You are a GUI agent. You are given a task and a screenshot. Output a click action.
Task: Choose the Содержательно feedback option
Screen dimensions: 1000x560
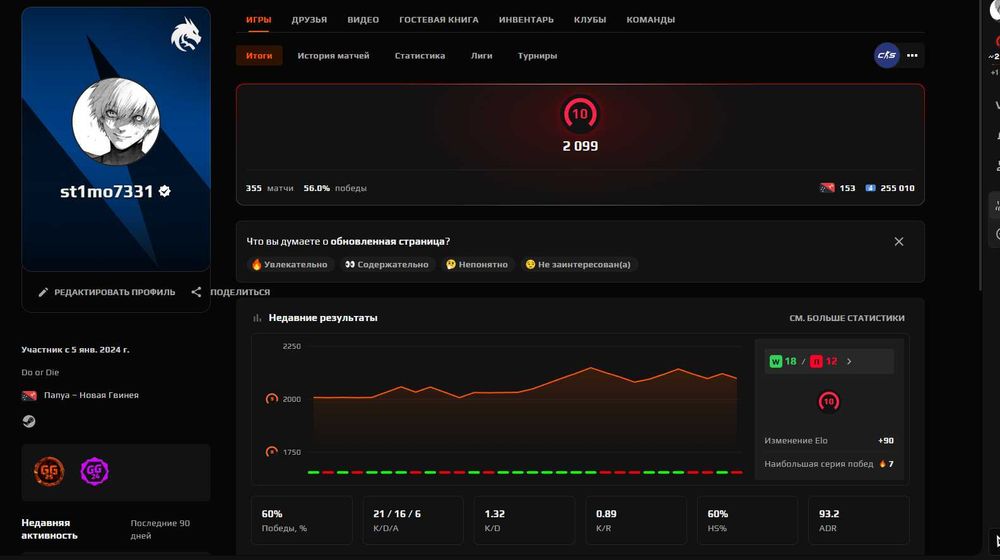pyautogui.click(x=386, y=264)
